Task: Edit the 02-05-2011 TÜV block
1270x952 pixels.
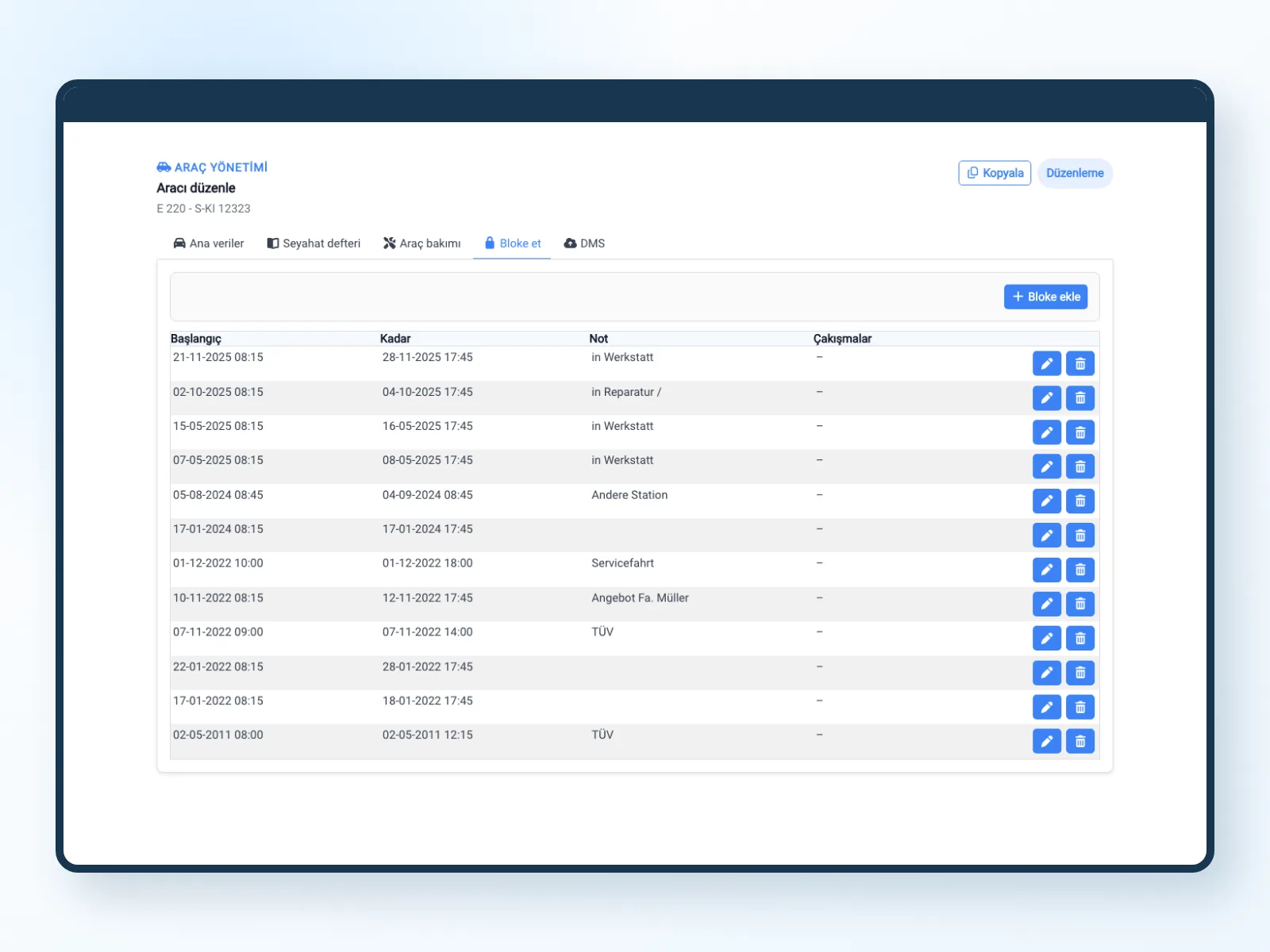Action: pyautogui.click(x=1046, y=741)
